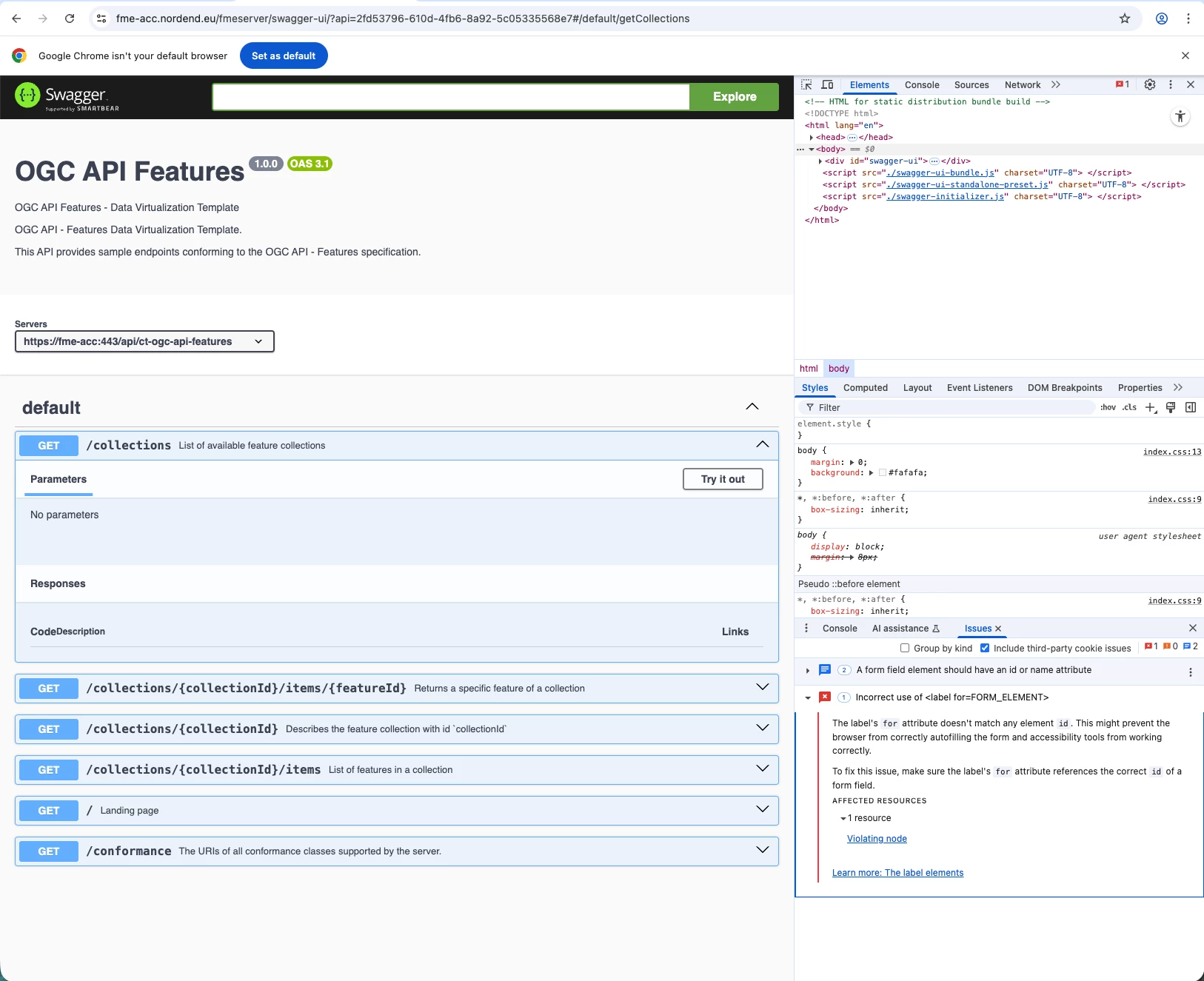This screenshot has width=1204, height=981.
Task: Switch to the DevTools Console tab
Action: click(922, 85)
